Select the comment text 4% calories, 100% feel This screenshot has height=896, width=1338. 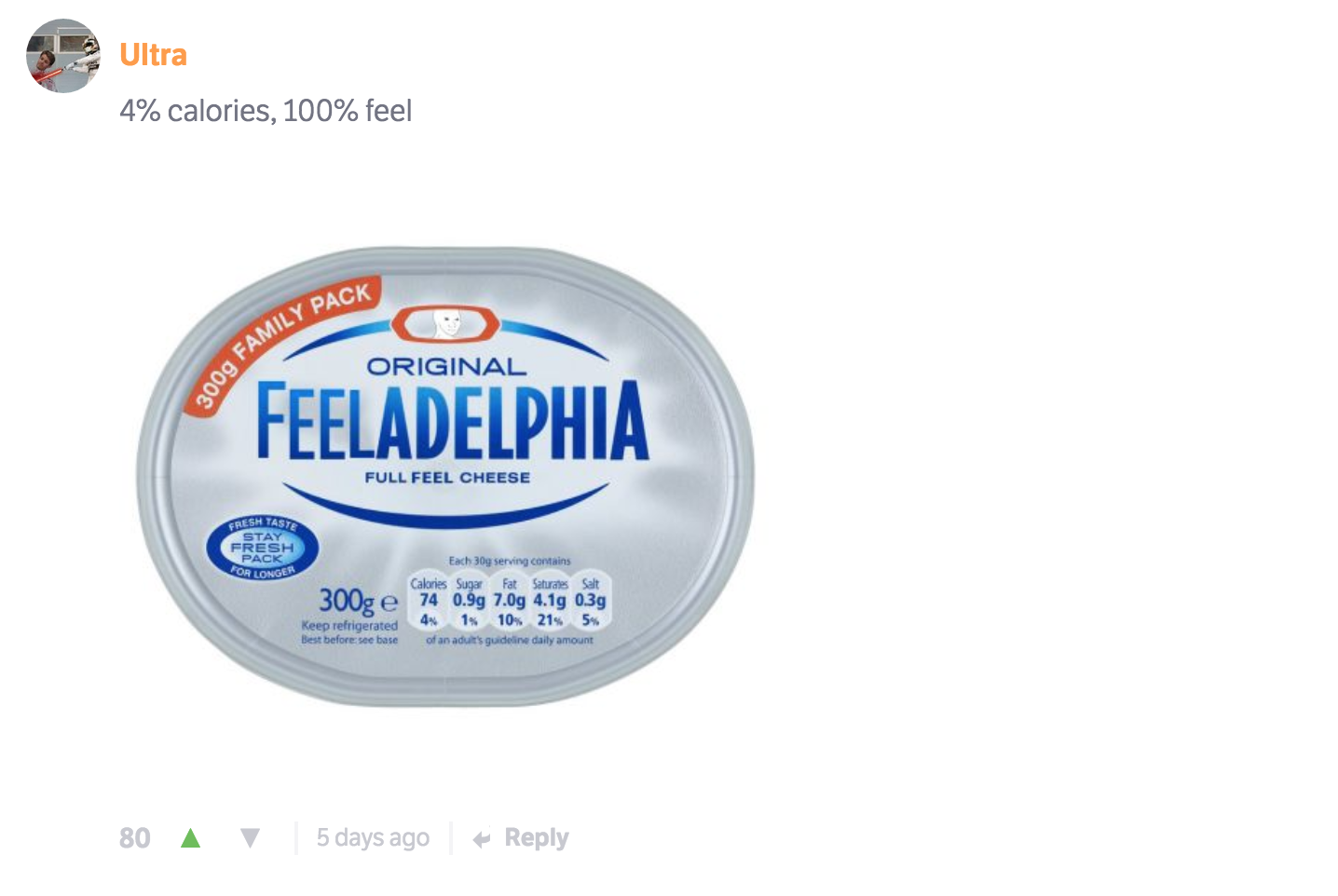tap(266, 111)
